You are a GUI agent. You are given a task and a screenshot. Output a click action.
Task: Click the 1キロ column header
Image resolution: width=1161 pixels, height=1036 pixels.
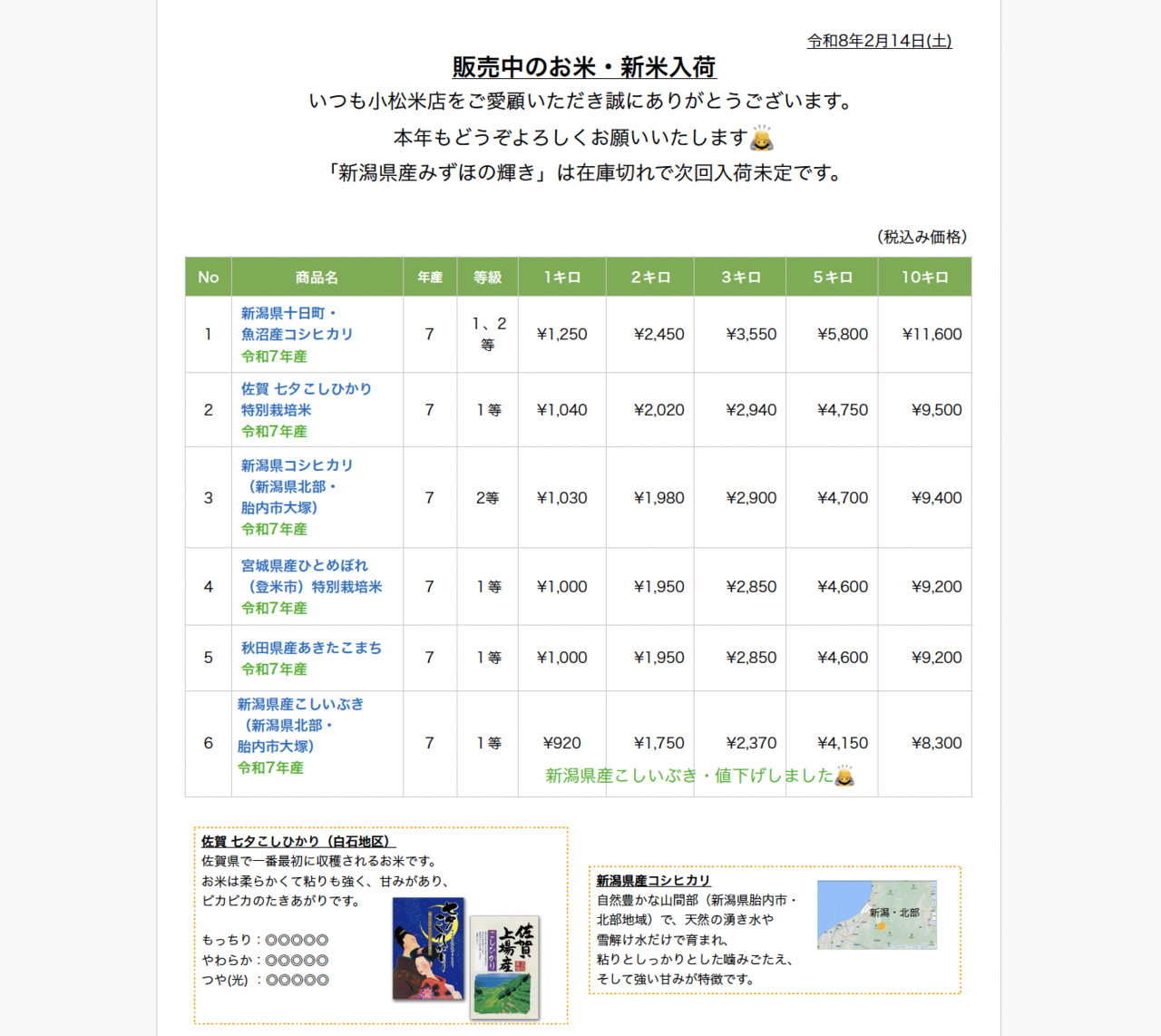point(561,277)
